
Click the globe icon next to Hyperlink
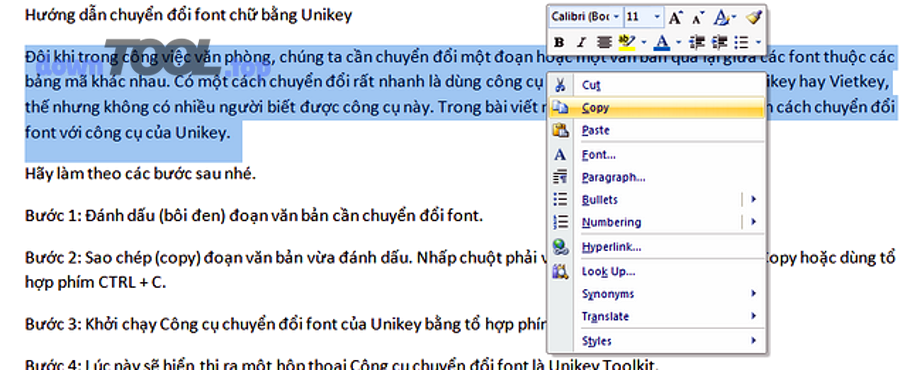[x=560, y=247]
